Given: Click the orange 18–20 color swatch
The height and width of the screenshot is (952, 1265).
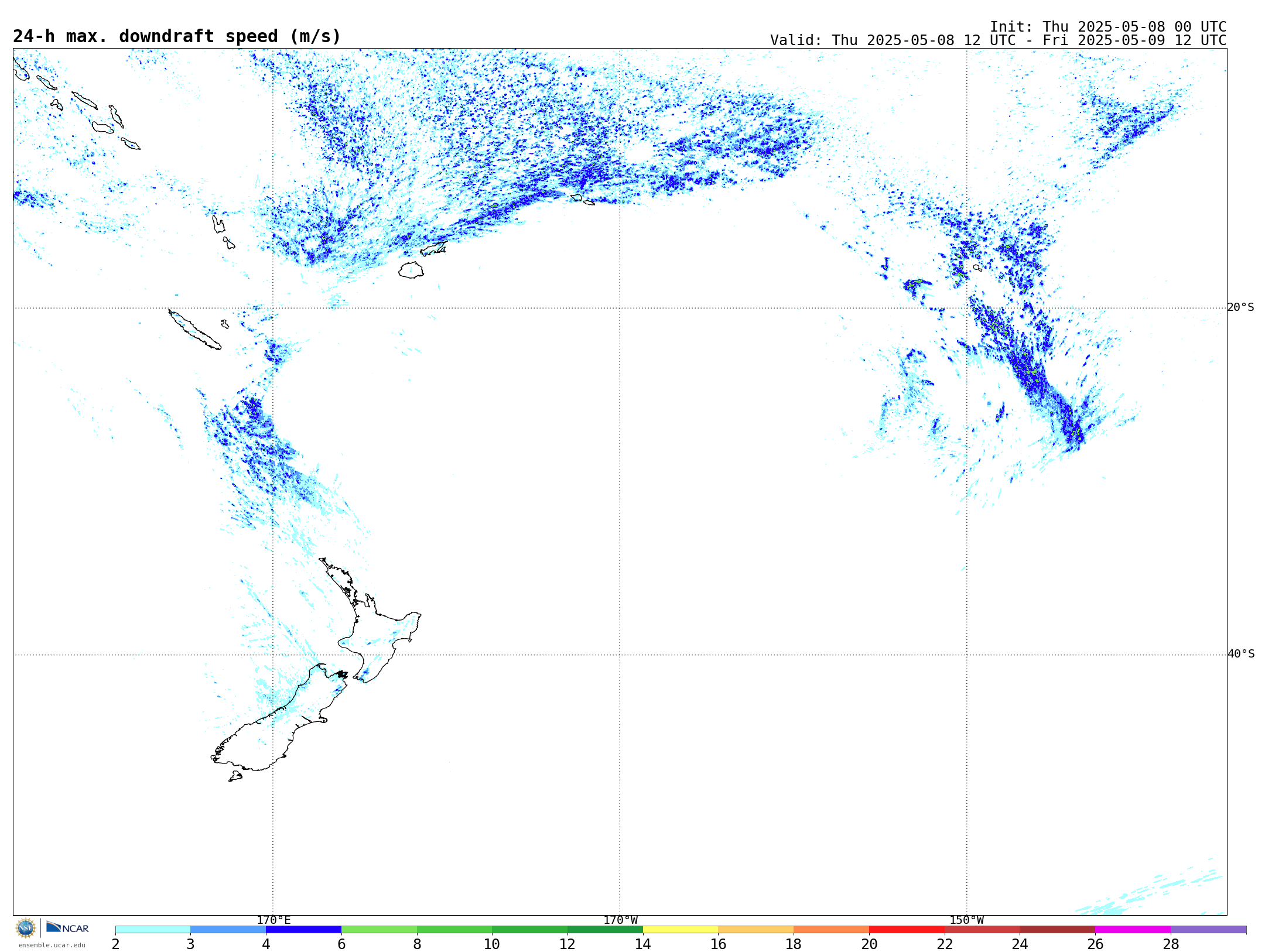Looking at the screenshot, I should pos(831,930).
